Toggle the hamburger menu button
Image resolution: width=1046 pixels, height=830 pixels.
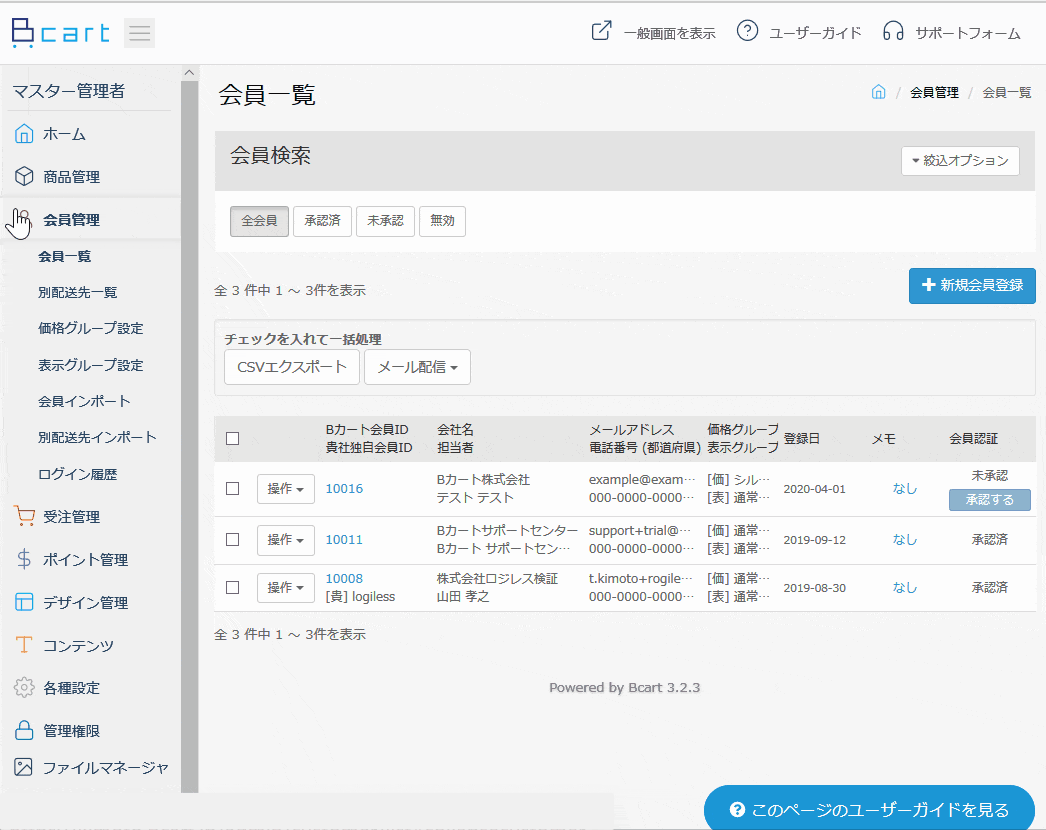139,33
